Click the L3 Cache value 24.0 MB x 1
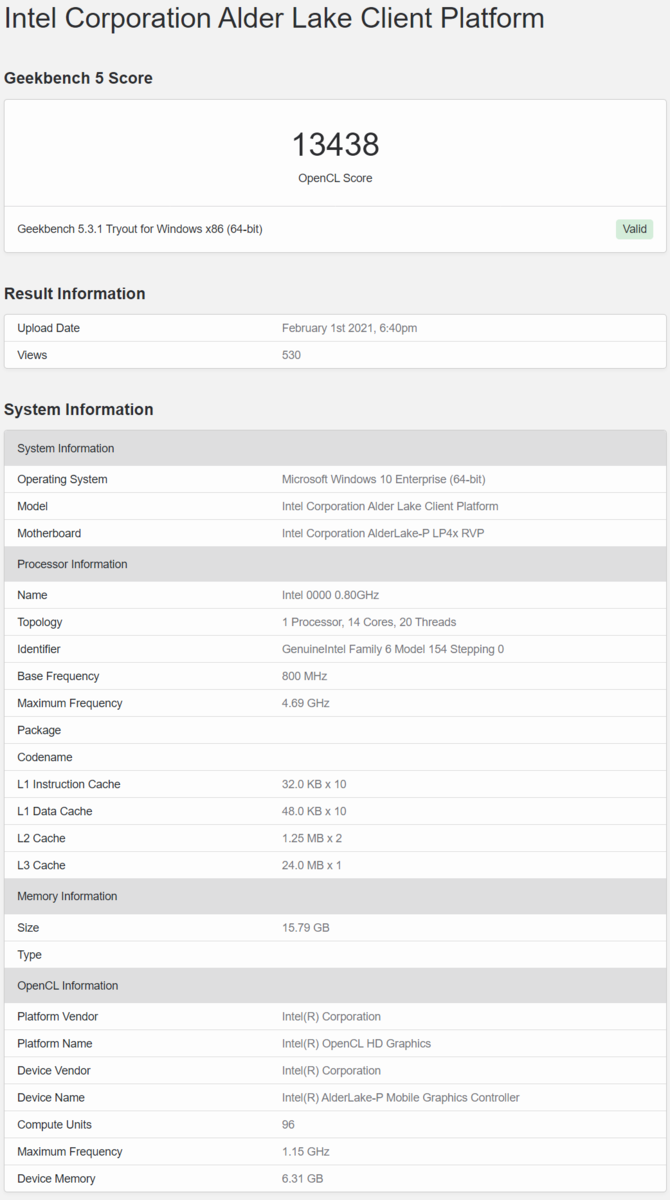This screenshot has width=670, height=1200. (312, 865)
